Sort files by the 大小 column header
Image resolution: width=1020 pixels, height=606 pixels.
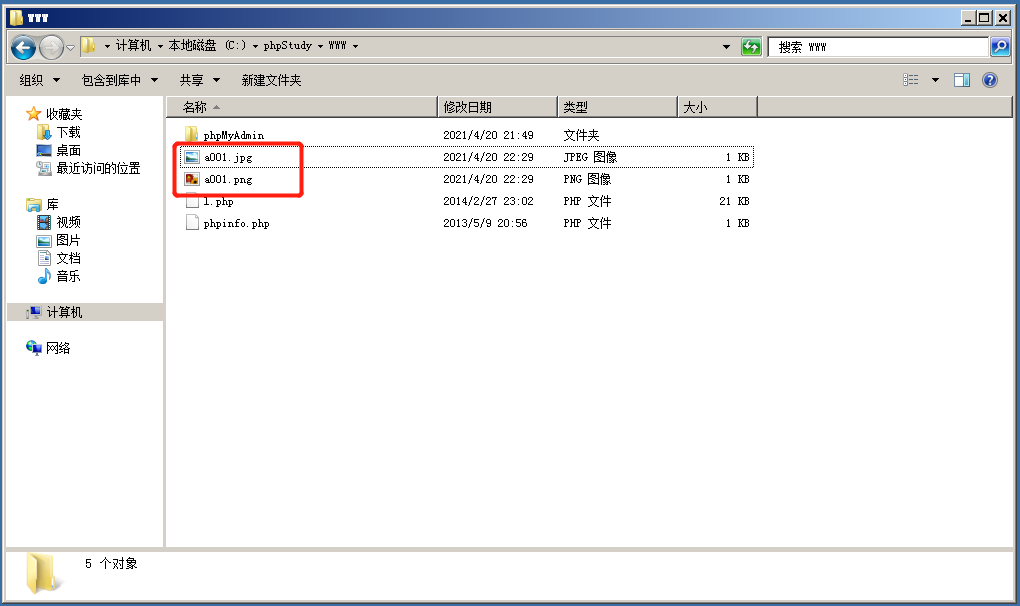click(718, 107)
